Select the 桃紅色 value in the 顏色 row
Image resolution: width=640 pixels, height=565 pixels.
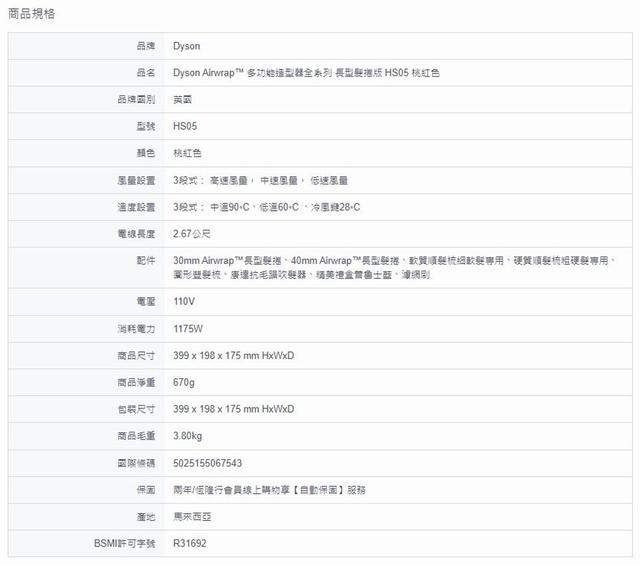[x=187, y=154]
